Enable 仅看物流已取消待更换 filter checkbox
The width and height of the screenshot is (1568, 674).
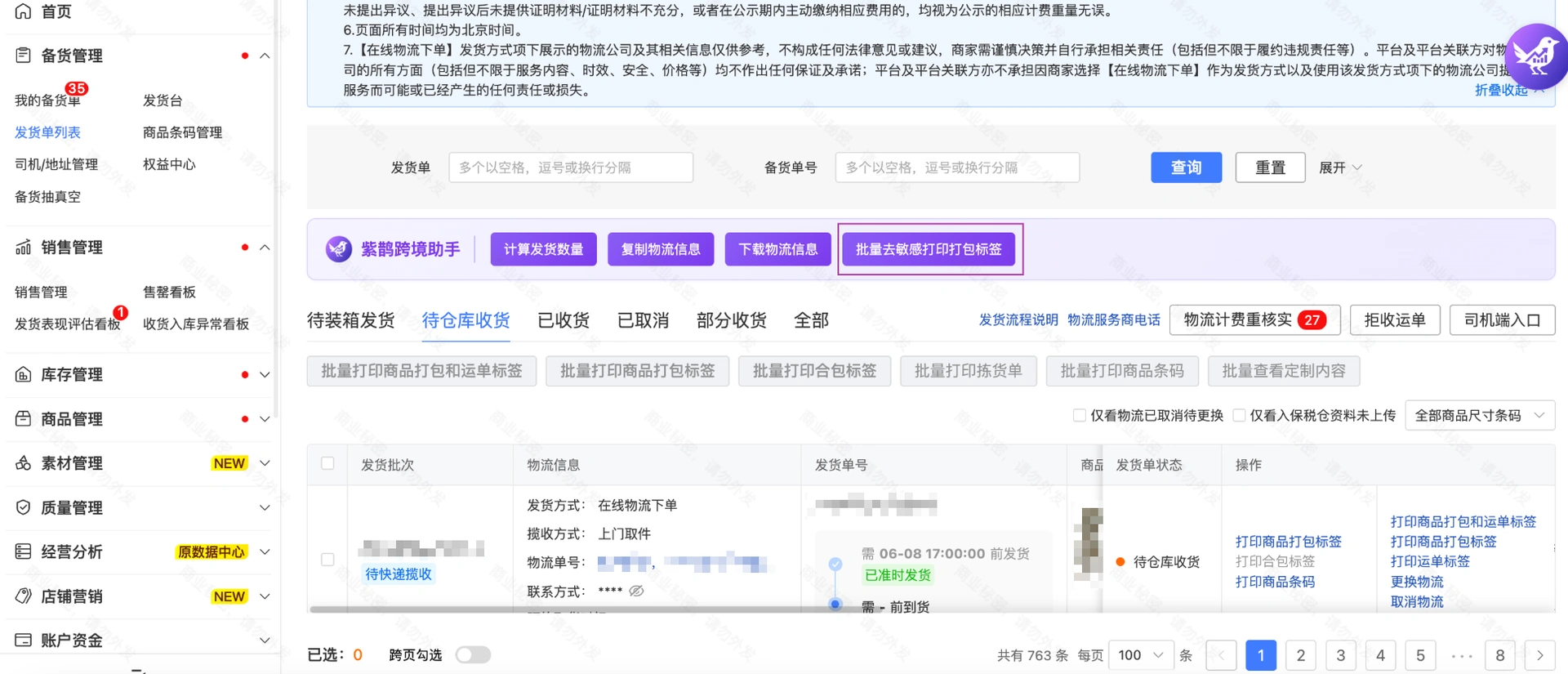tap(1079, 415)
